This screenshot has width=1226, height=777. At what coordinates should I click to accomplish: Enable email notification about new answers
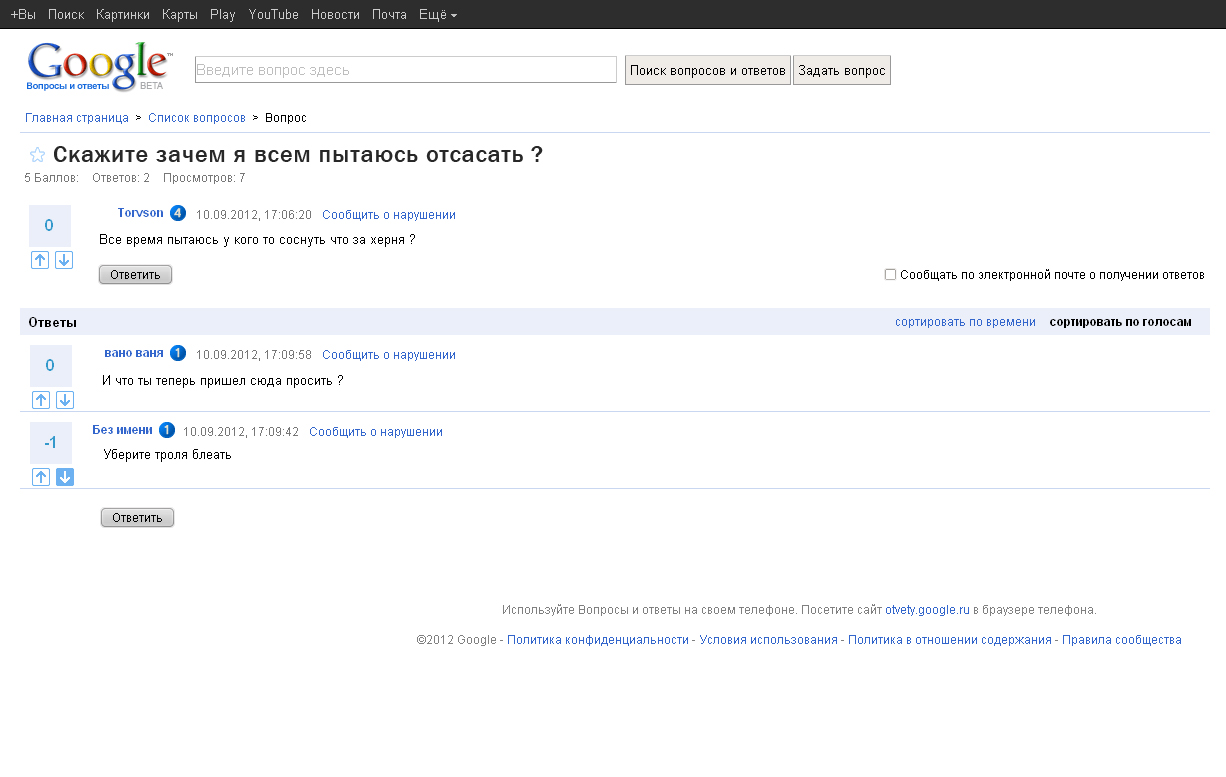pos(890,274)
